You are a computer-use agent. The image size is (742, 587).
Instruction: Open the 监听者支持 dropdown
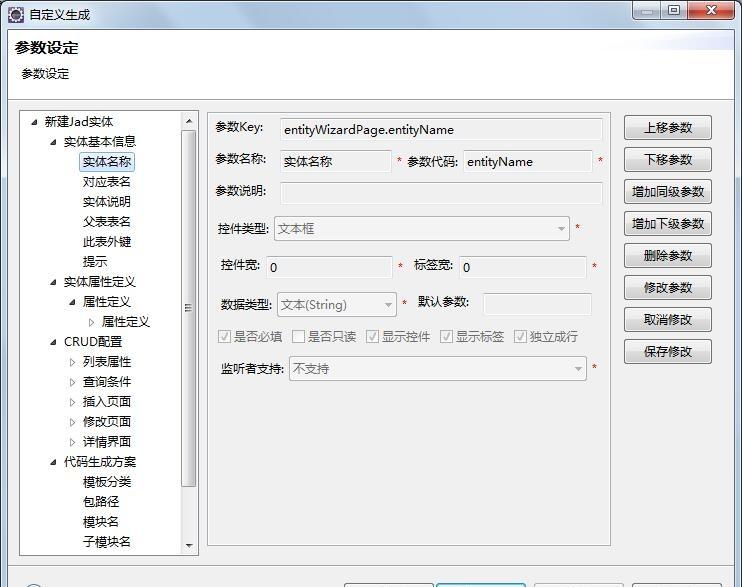438,368
